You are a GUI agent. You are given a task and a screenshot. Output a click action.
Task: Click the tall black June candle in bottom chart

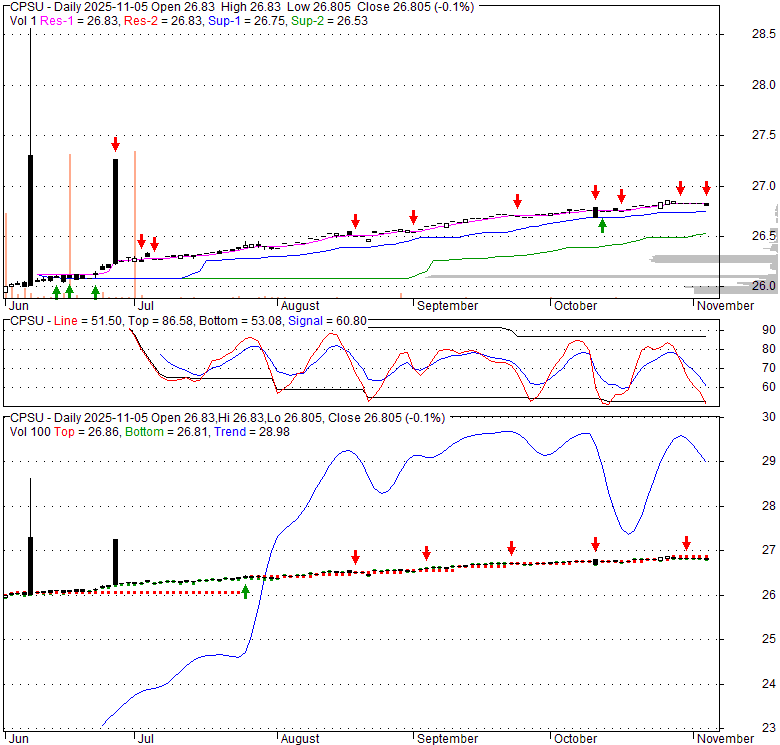[x=31, y=565]
